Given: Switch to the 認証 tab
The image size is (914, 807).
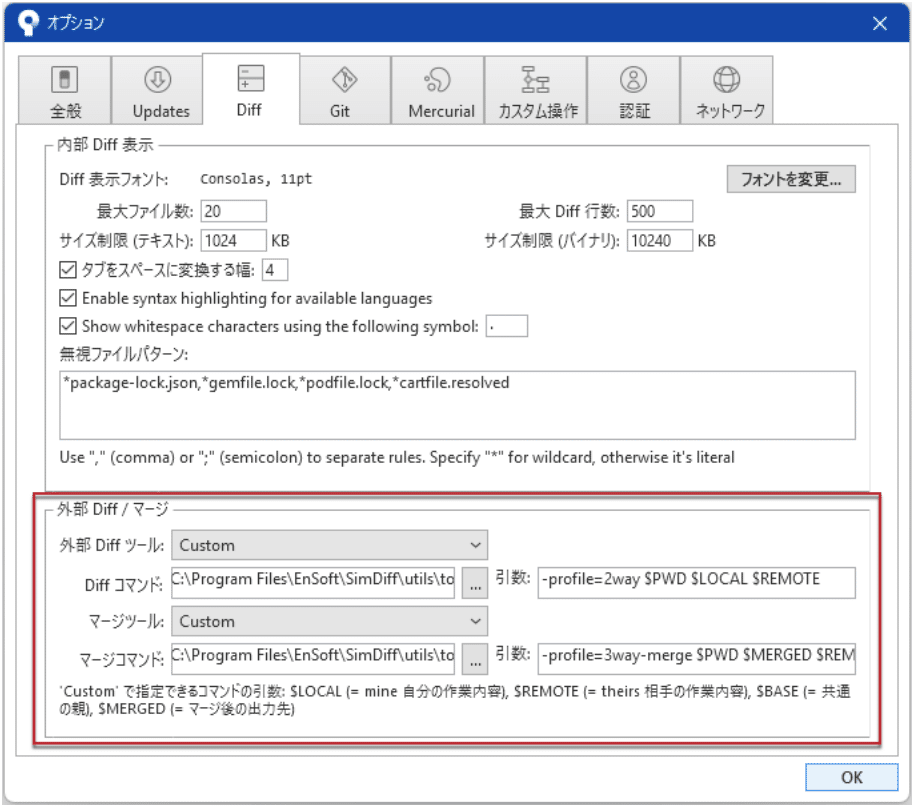Looking at the screenshot, I should 634,90.
